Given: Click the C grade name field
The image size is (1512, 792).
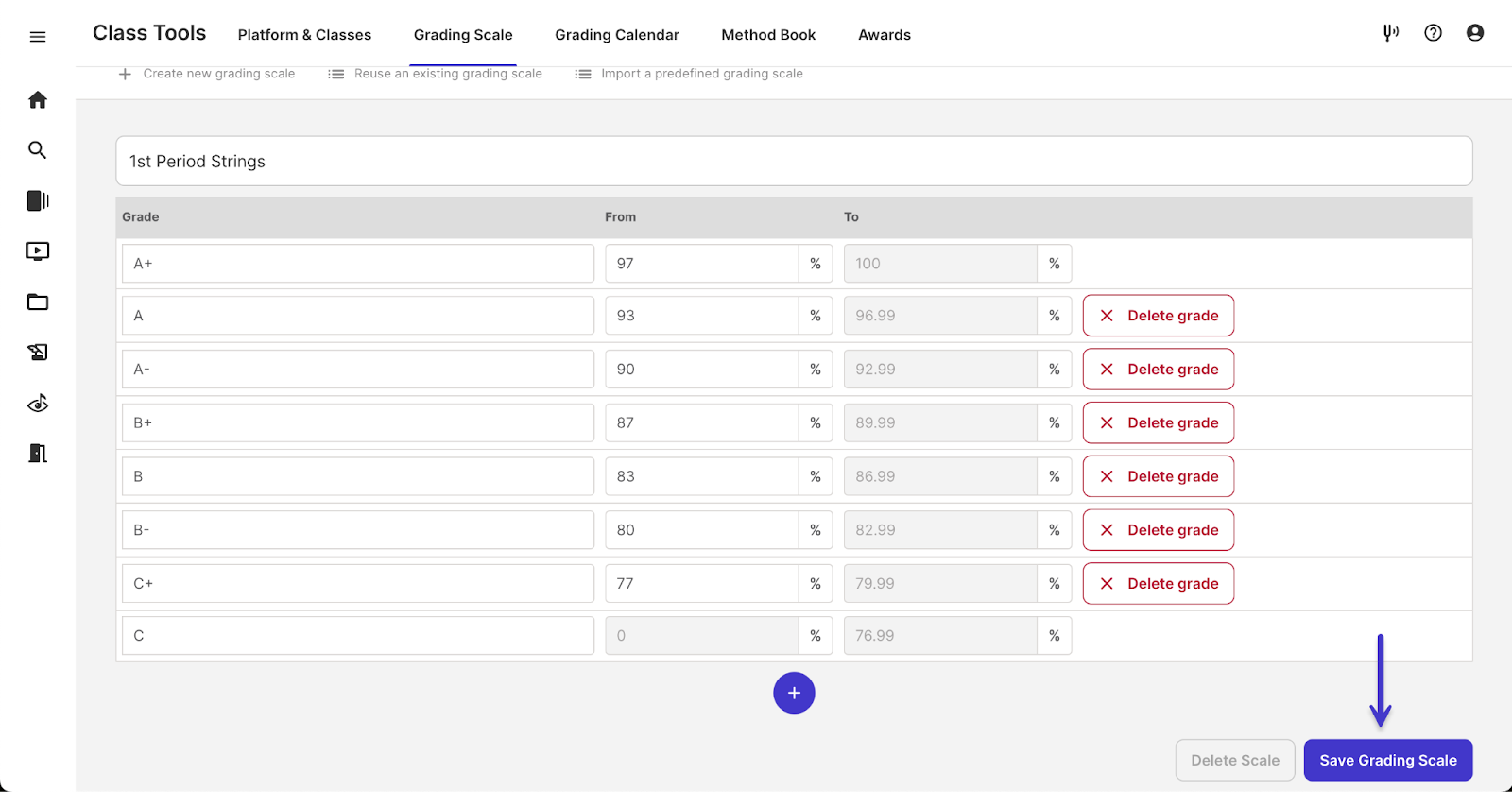Looking at the screenshot, I should point(358,636).
